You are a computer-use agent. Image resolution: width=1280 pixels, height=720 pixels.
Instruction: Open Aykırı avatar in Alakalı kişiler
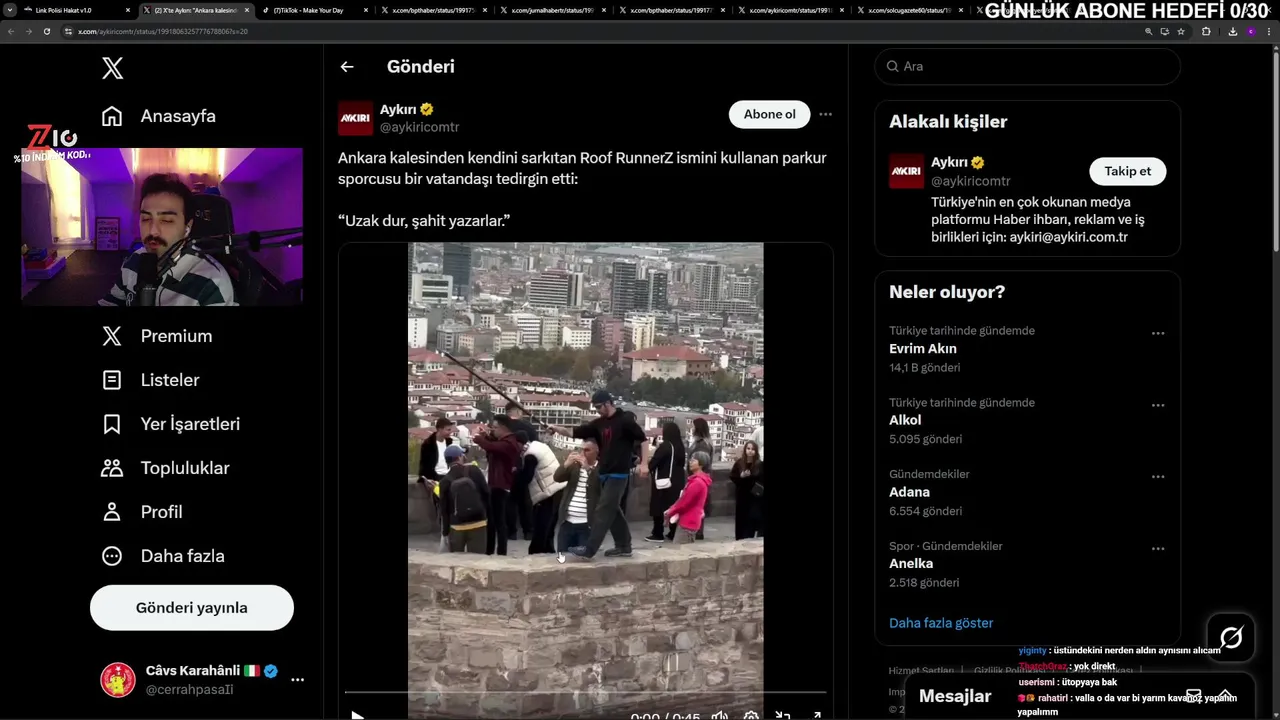[907, 171]
